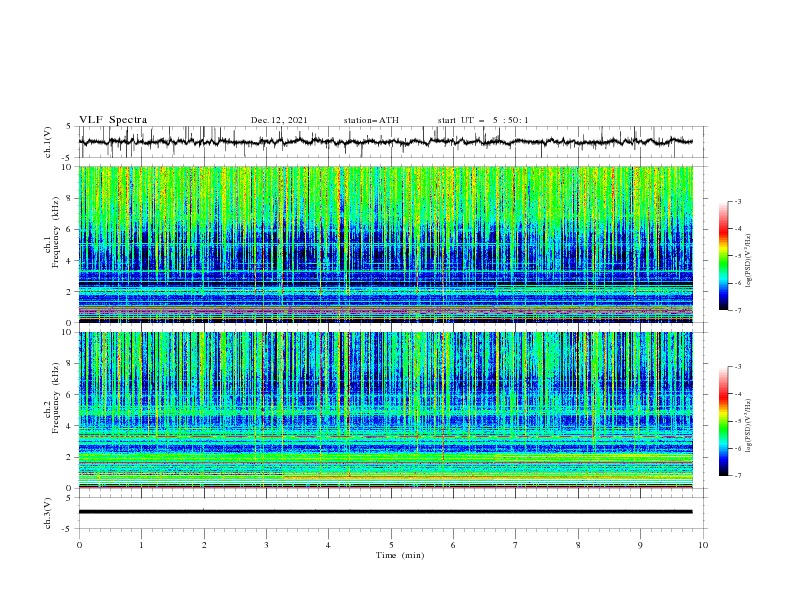Click the flat black ch.3 voltage trace
The image size is (792, 612).
coord(385,512)
